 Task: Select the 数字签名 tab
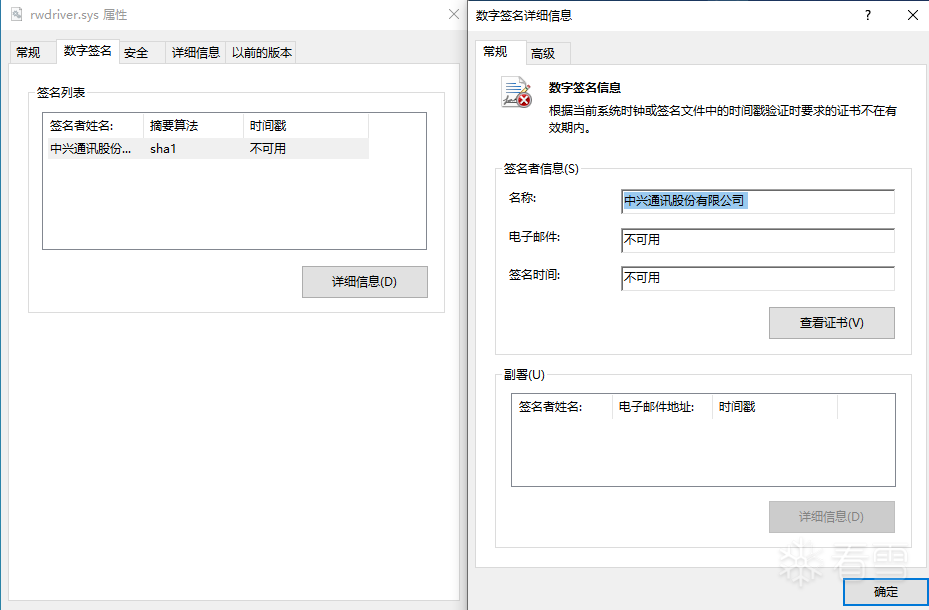click(87, 51)
